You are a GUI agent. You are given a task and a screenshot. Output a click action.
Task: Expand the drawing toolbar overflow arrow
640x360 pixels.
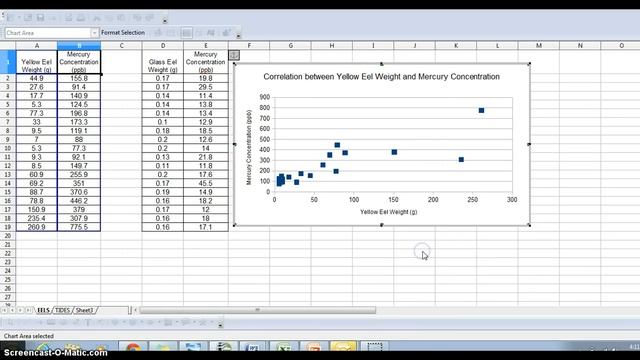coord(220,325)
